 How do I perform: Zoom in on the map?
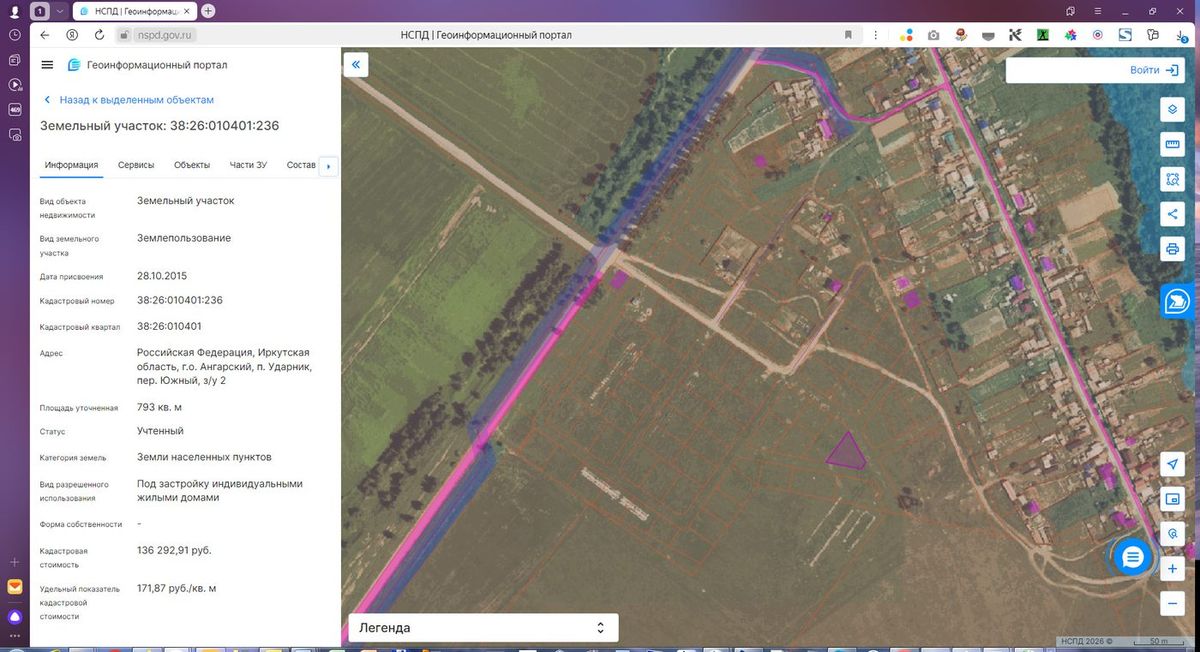[1173, 569]
